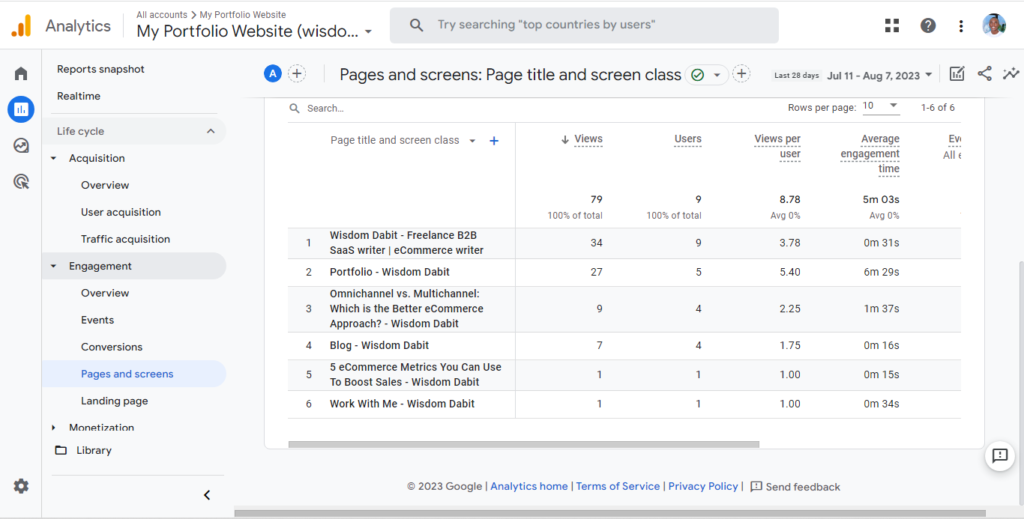The height and width of the screenshot is (519, 1024).
Task: Select Pages and screens in sidebar
Action: tap(134, 374)
